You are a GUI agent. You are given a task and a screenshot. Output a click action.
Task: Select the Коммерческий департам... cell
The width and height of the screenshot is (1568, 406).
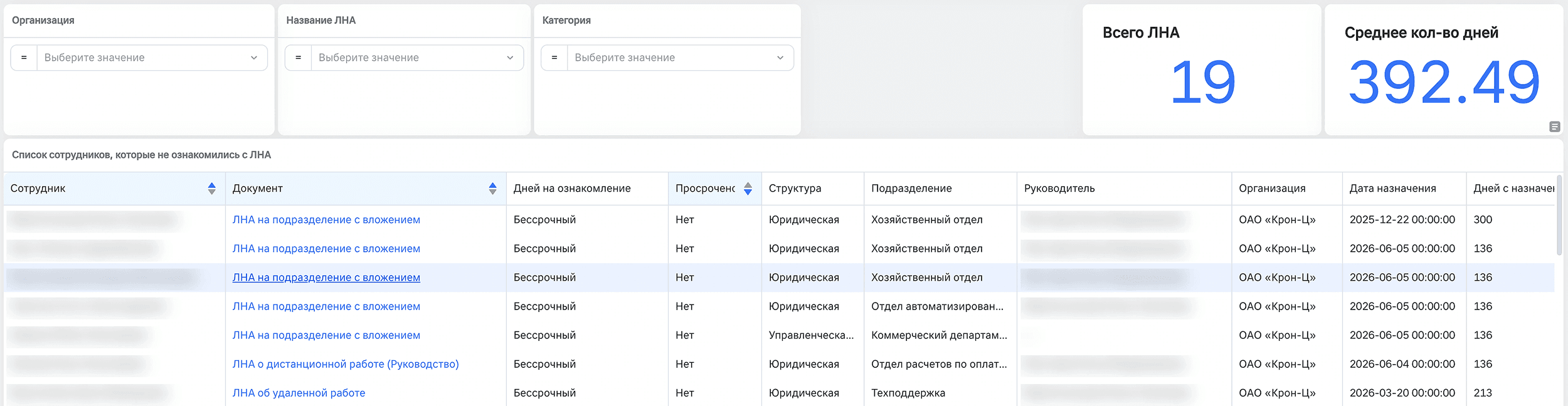coord(940,335)
